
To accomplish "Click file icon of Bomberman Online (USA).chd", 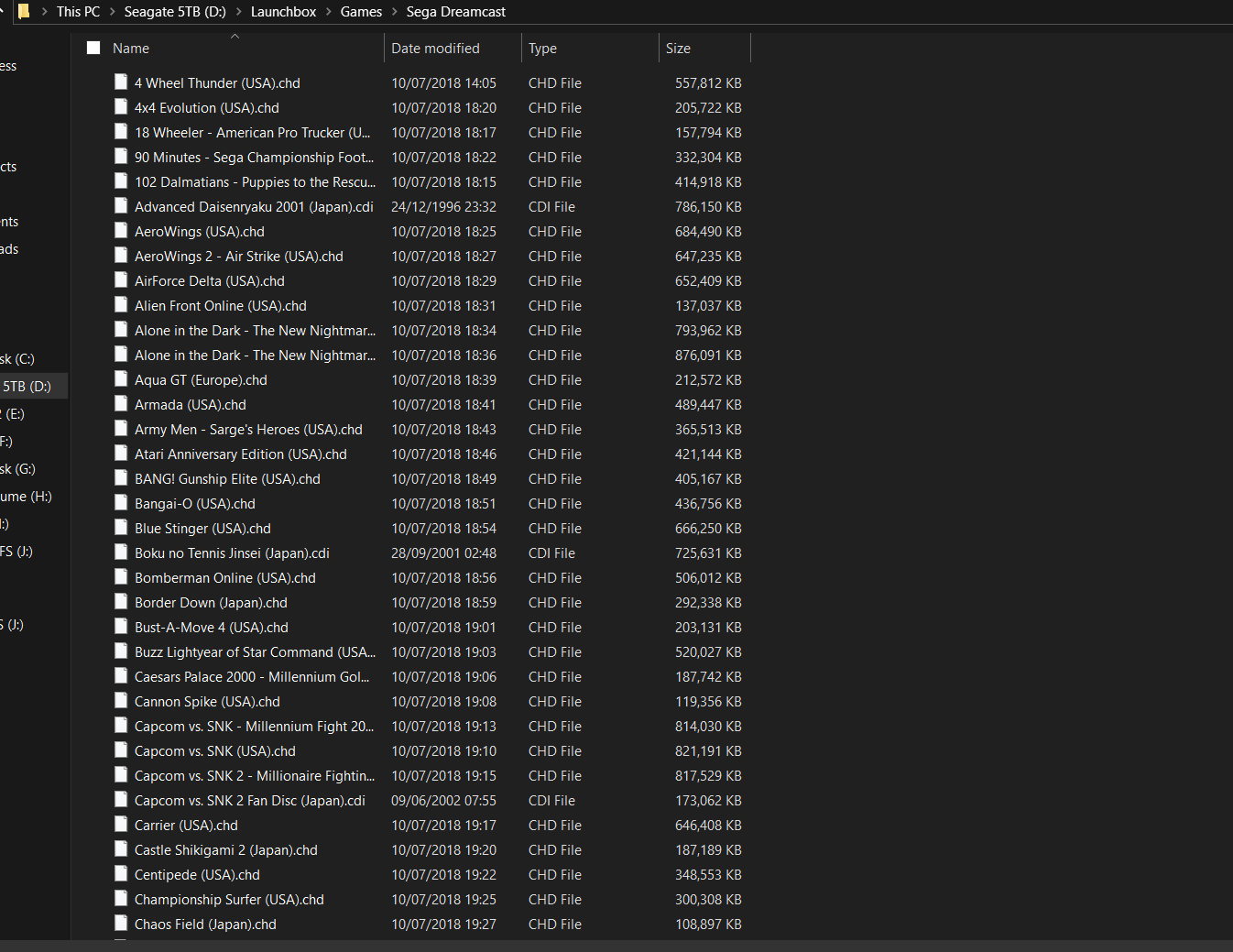I will pos(121,576).
